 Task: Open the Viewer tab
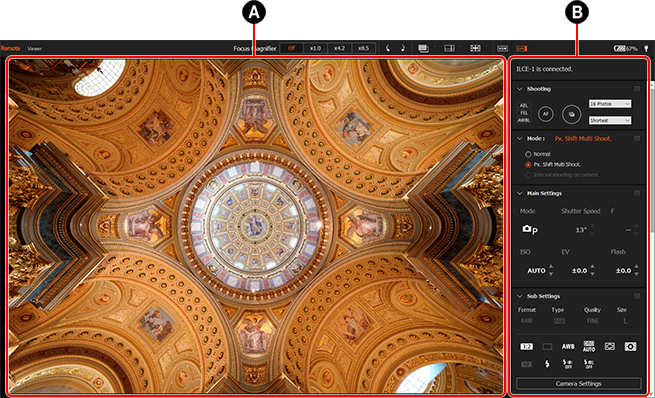tap(35, 48)
